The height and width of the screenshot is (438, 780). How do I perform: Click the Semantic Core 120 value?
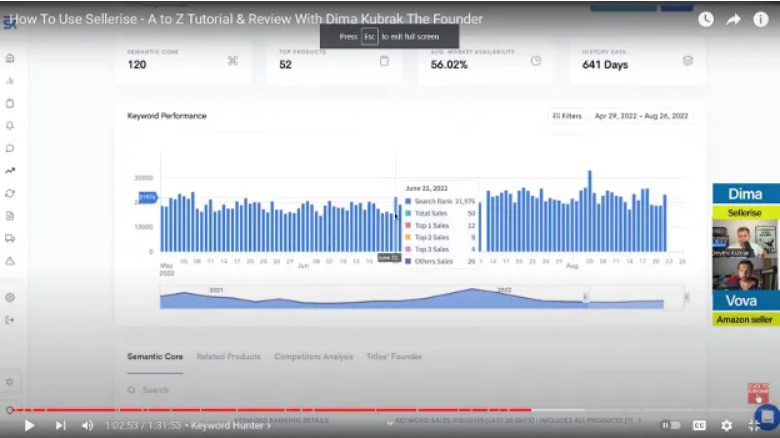tap(137, 65)
